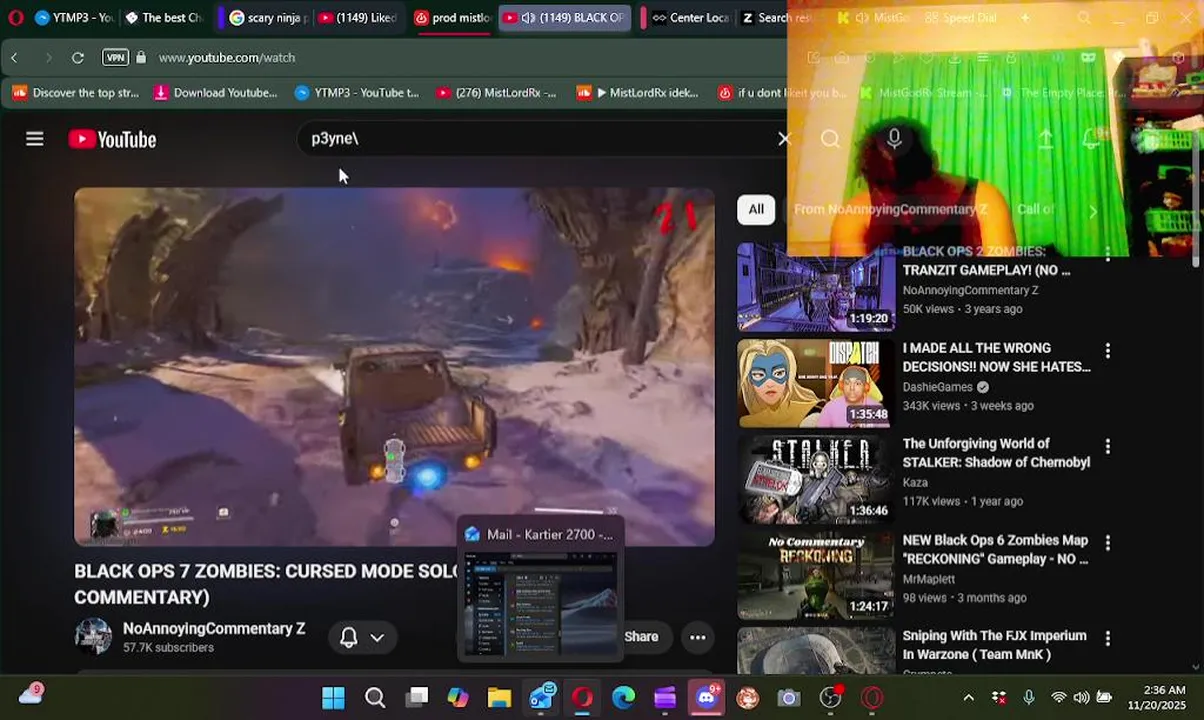Image resolution: width=1204 pixels, height=720 pixels.
Task: Click the YouTube search magnifier button
Action: (x=830, y=139)
